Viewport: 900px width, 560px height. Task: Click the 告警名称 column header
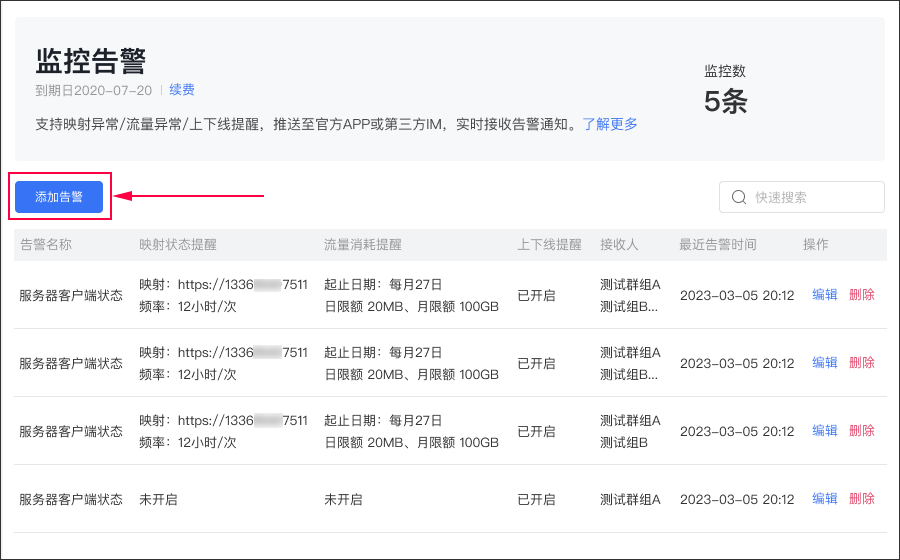(x=46, y=244)
